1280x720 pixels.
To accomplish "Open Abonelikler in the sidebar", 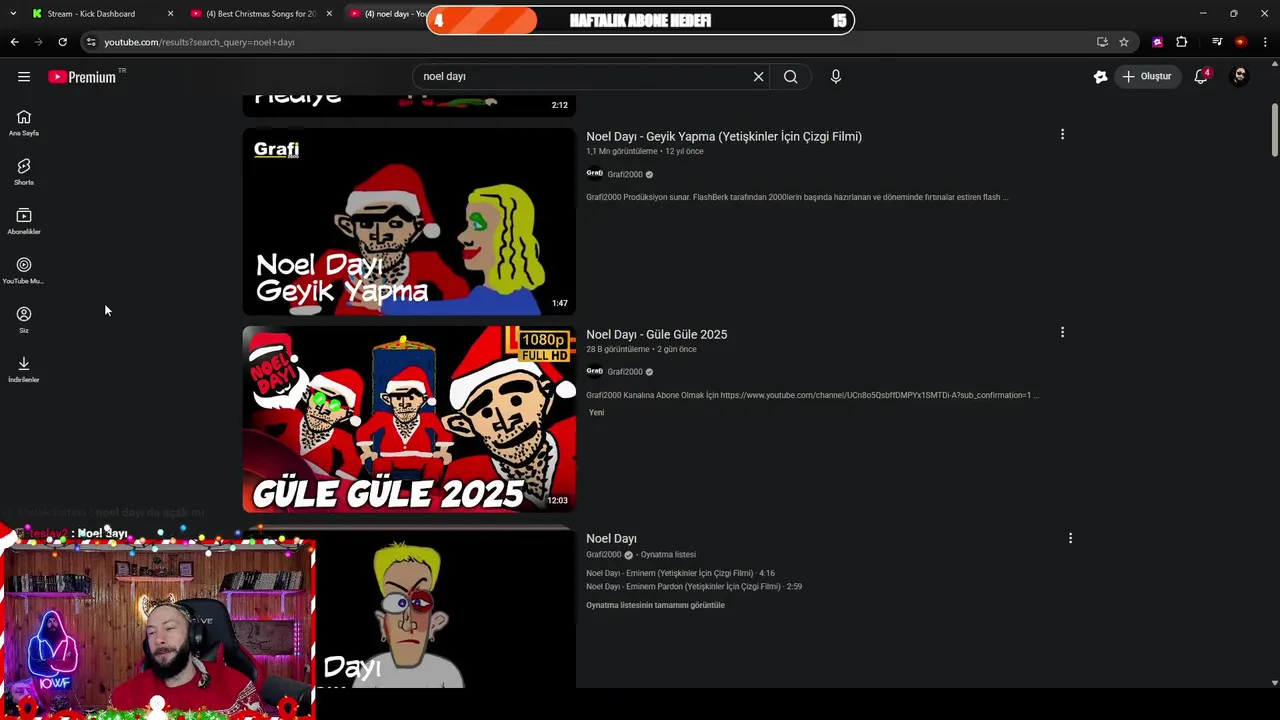I will tap(24, 222).
